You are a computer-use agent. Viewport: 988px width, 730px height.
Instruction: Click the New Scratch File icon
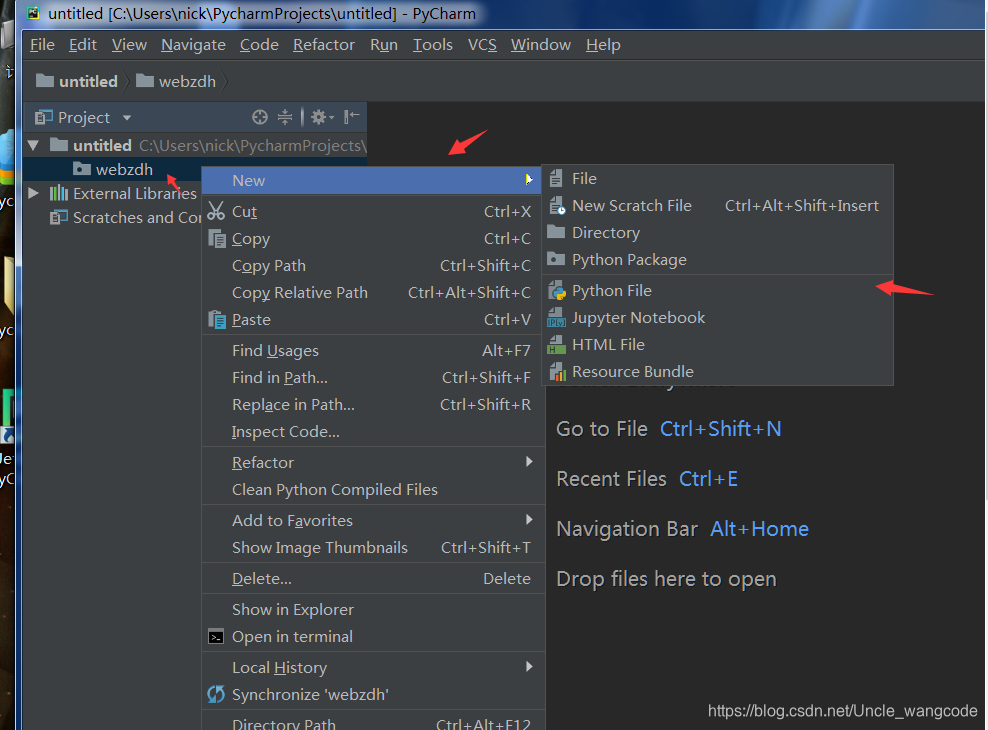pos(557,206)
